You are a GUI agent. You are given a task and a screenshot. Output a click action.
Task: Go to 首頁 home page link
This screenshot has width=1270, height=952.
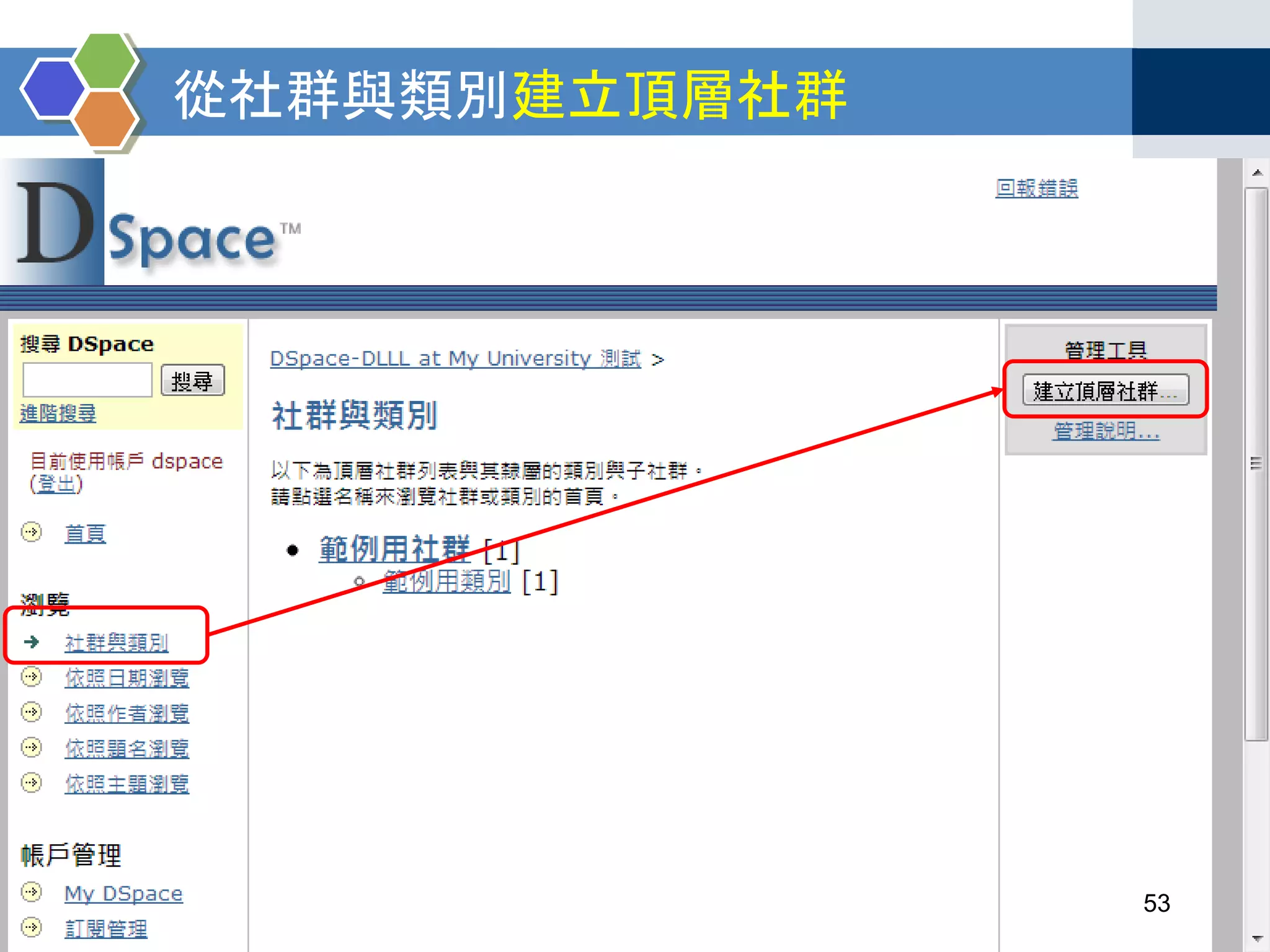pyautogui.click(x=85, y=534)
